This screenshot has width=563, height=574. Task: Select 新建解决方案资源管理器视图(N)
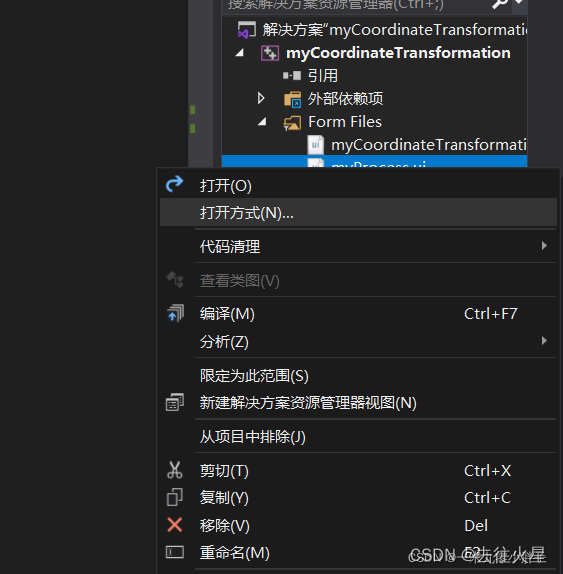pos(358,403)
